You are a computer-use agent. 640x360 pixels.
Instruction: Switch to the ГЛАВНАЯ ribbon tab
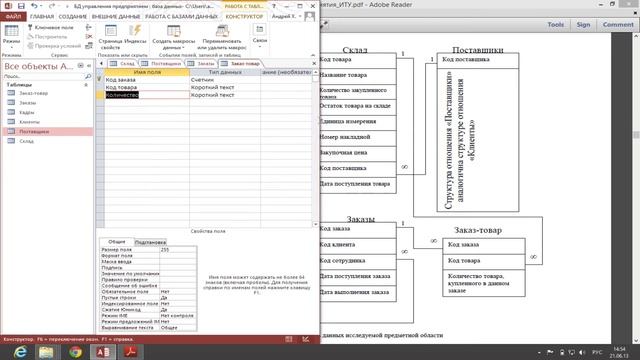click(x=42, y=16)
